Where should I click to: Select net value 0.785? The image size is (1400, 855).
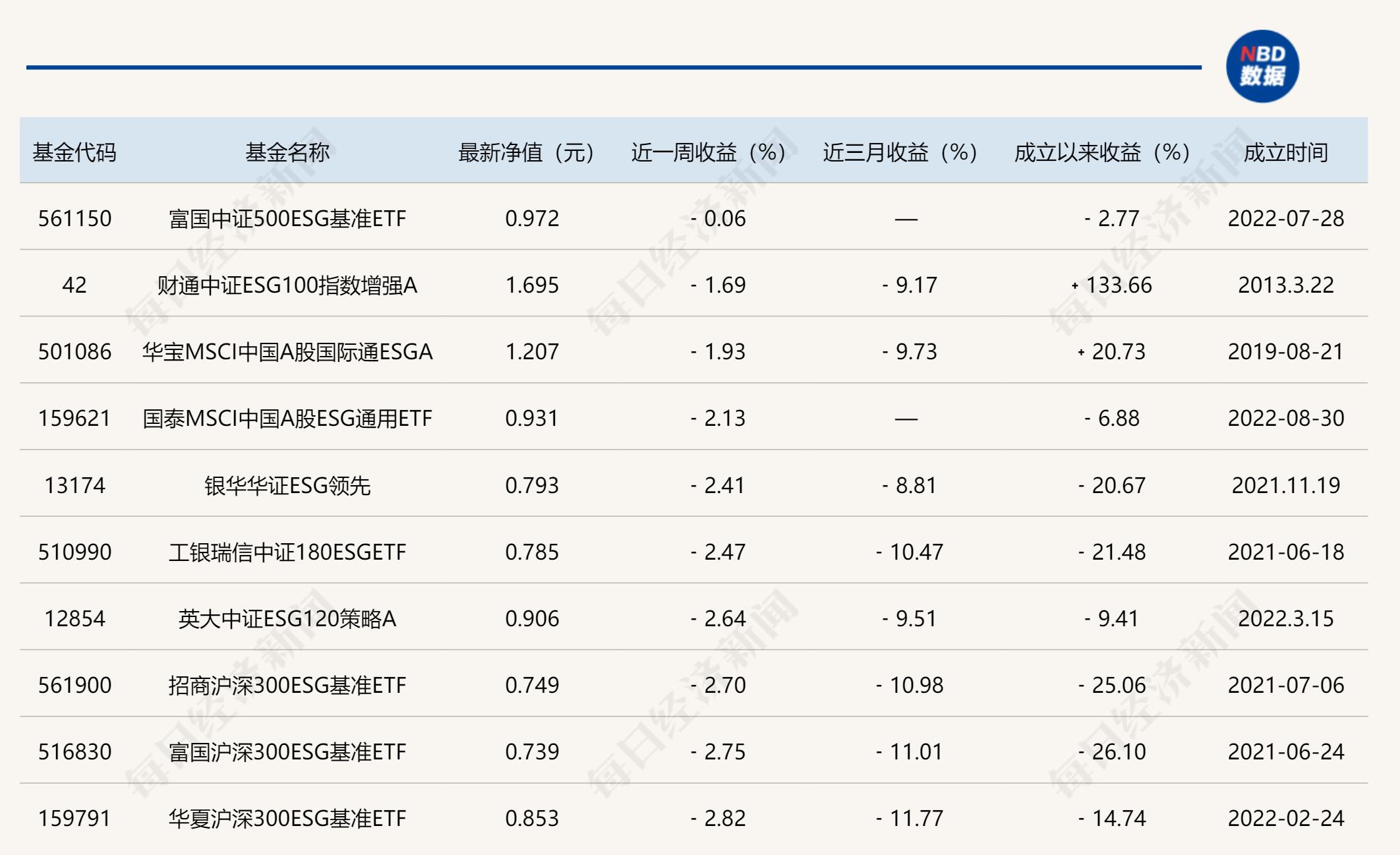(532, 552)
